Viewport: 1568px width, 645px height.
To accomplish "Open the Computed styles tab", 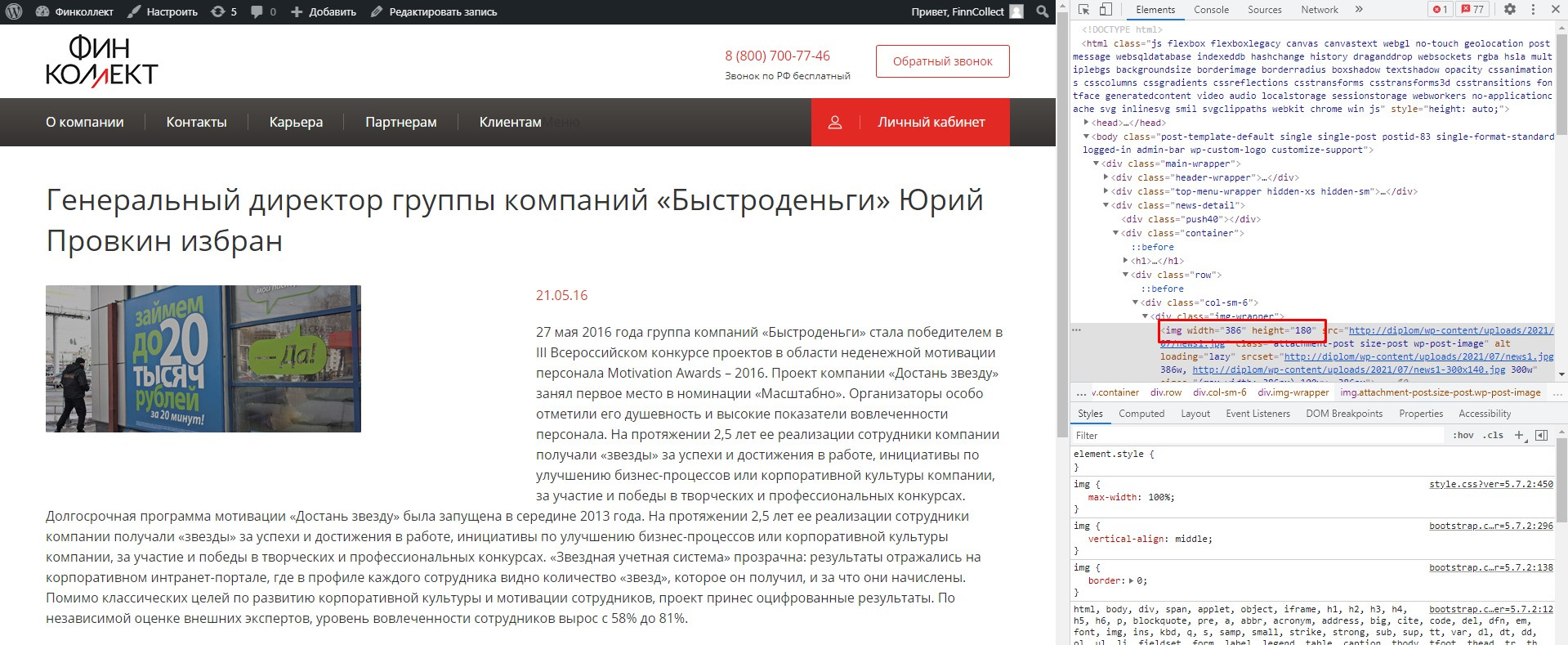I will [1141, 414].
